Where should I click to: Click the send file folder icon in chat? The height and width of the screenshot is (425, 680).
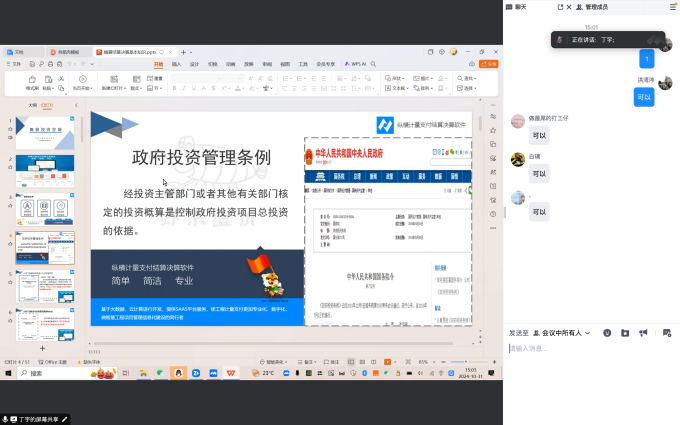tap(625, 332)
